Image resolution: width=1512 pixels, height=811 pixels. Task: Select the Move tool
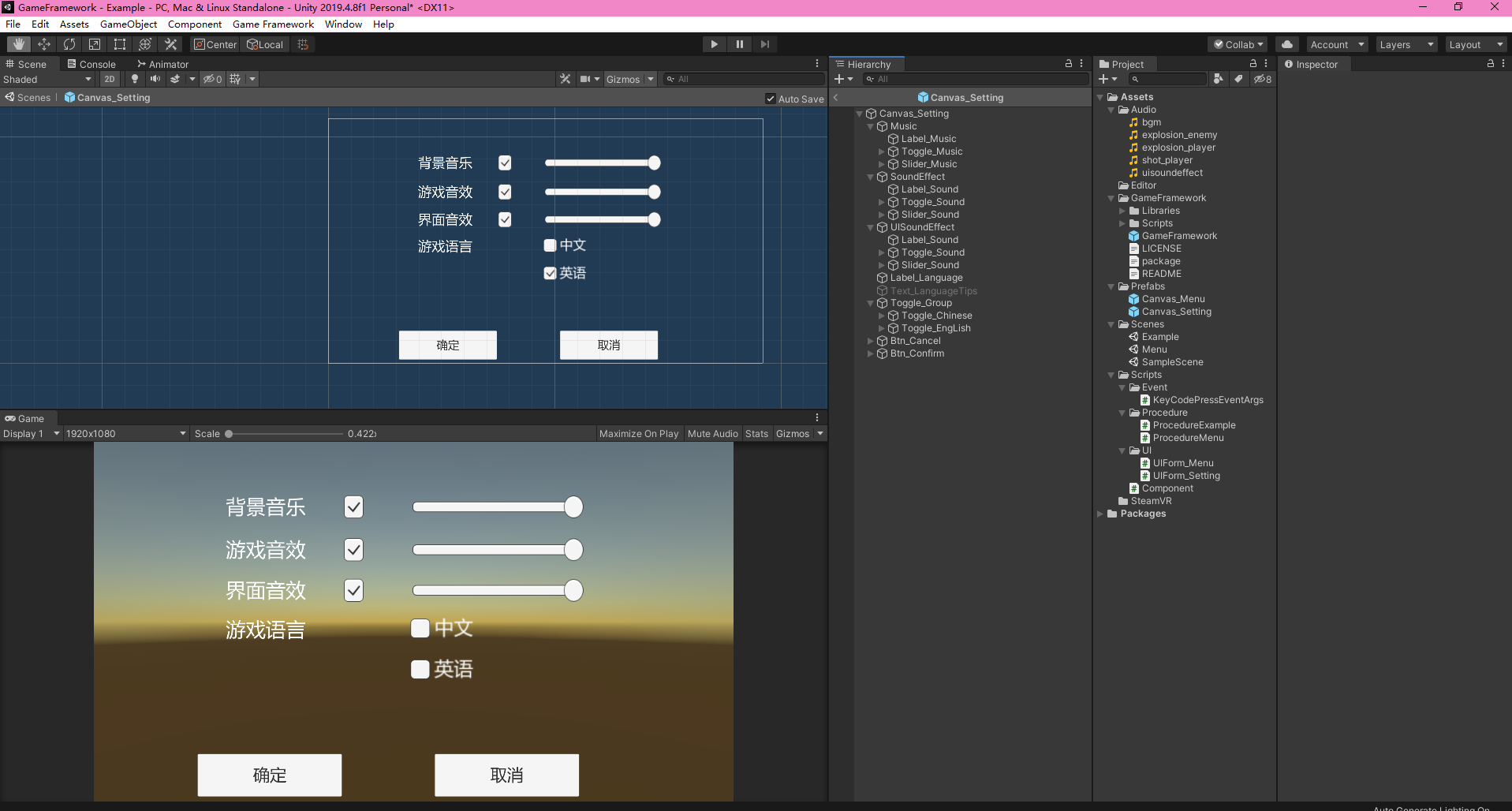(43, 43)
